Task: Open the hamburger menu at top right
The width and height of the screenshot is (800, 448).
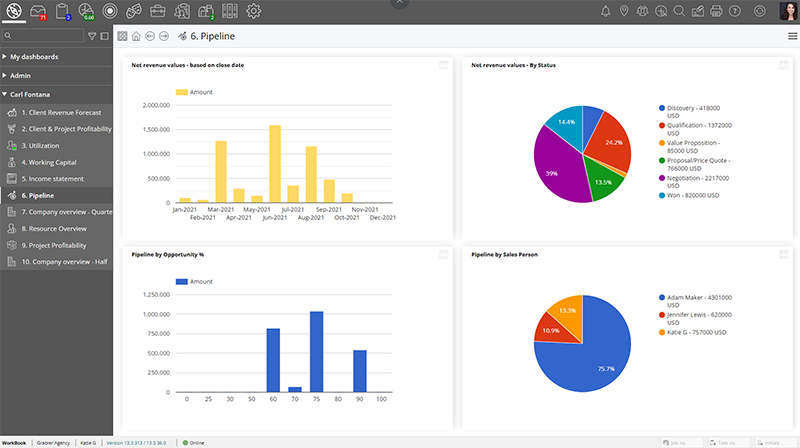Action: click(793, 36)
